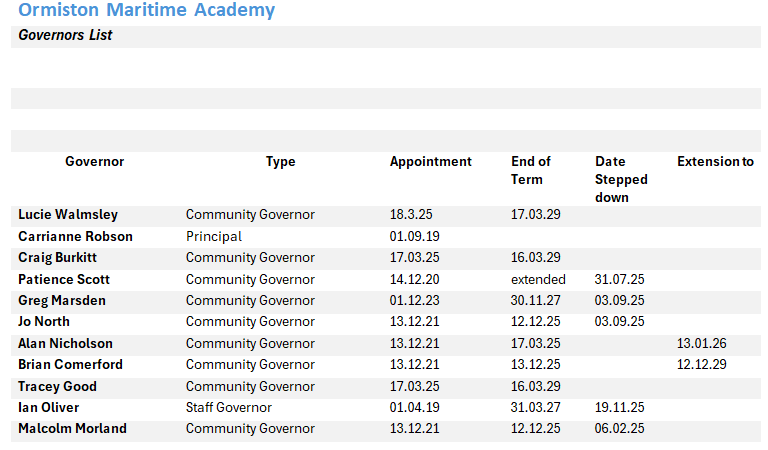Click Craig Burkitt's Community Governor type cell
768x450 pixels.
(x=250, y=258)
